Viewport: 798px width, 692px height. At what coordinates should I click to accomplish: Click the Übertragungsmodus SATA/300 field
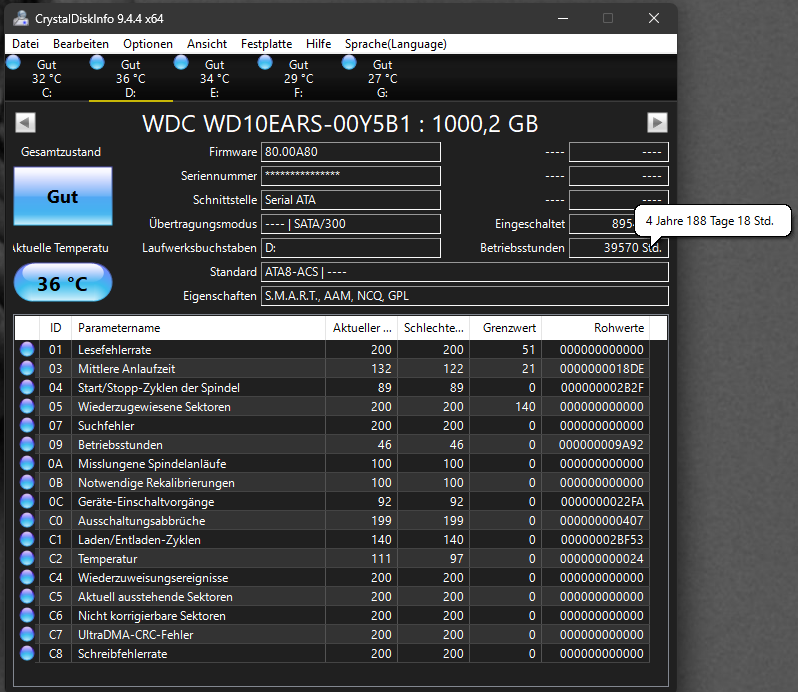pyautogui.click(x=351, y=224)
